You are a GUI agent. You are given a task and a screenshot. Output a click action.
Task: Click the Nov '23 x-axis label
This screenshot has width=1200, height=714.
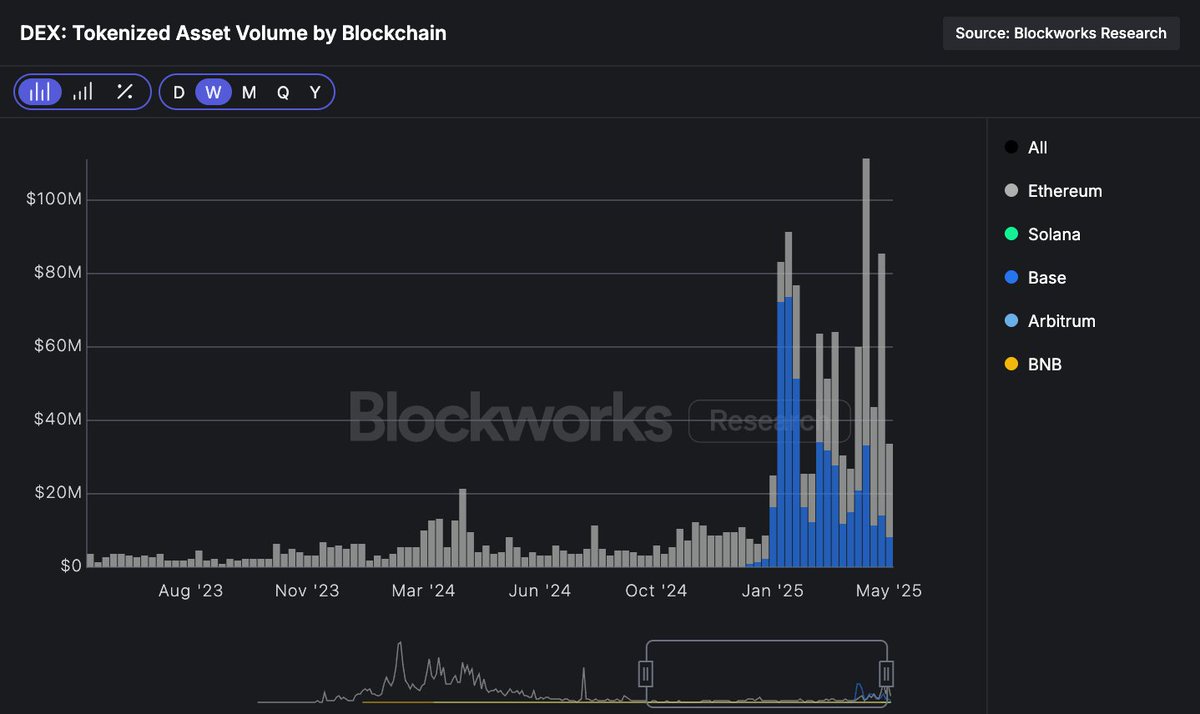click(307, 591)
